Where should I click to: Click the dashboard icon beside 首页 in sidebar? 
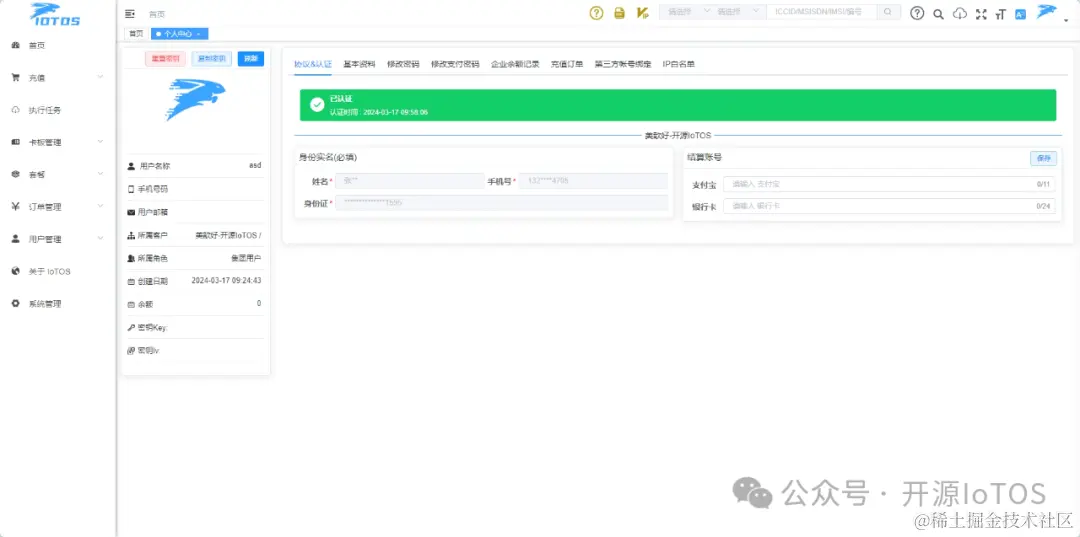(x=15, y=45)
